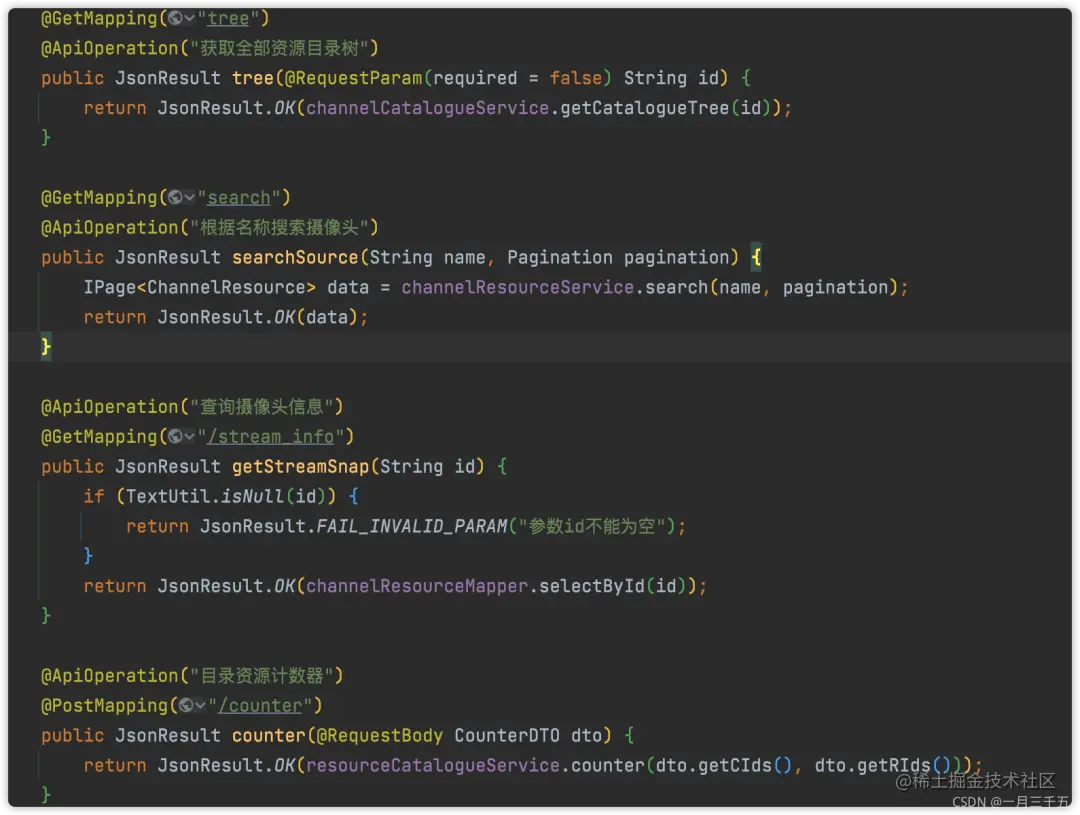Click the globe icon next to "tree" mapping
Viewport: 1080px width, 815px height.
point(175,19)
